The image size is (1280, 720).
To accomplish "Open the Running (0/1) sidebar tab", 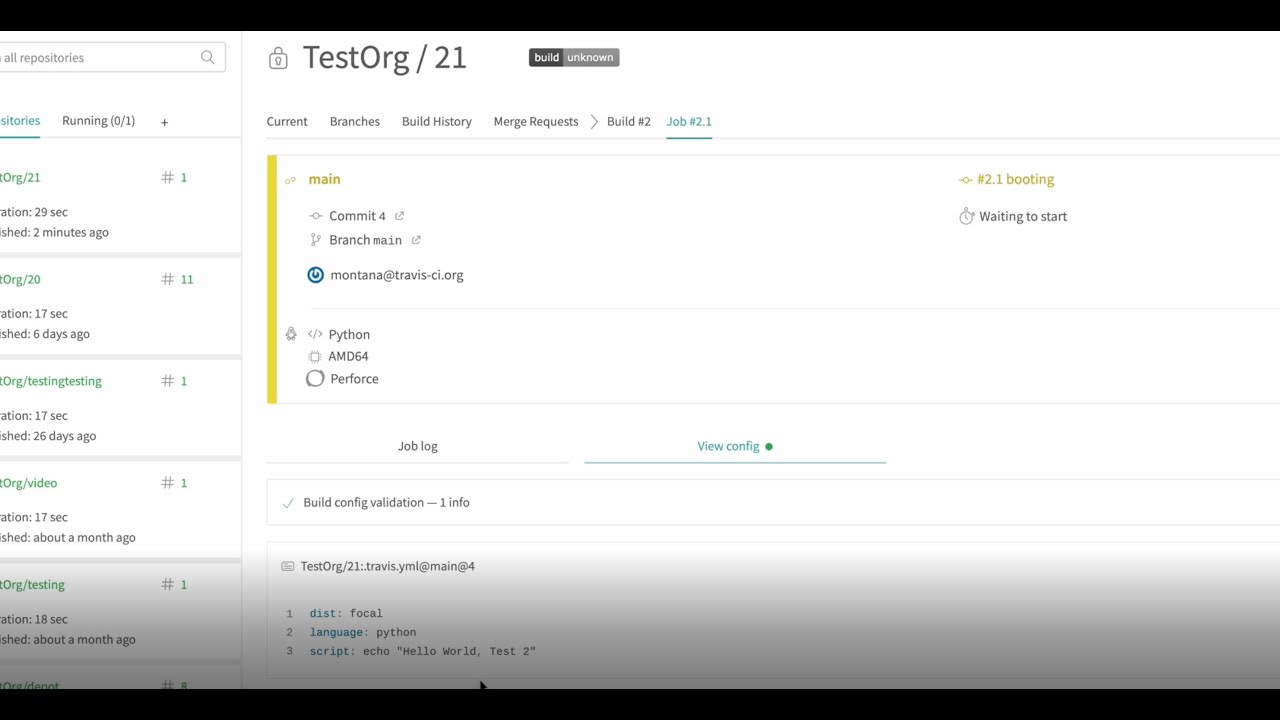I will (98, 121).
